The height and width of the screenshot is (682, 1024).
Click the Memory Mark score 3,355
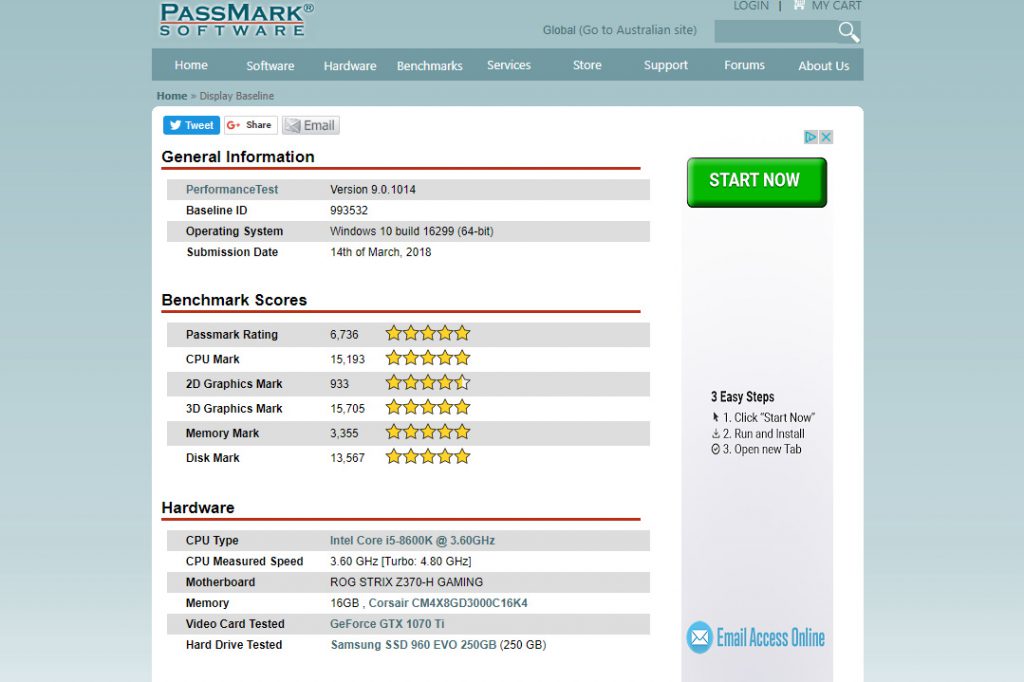(344, 433)
